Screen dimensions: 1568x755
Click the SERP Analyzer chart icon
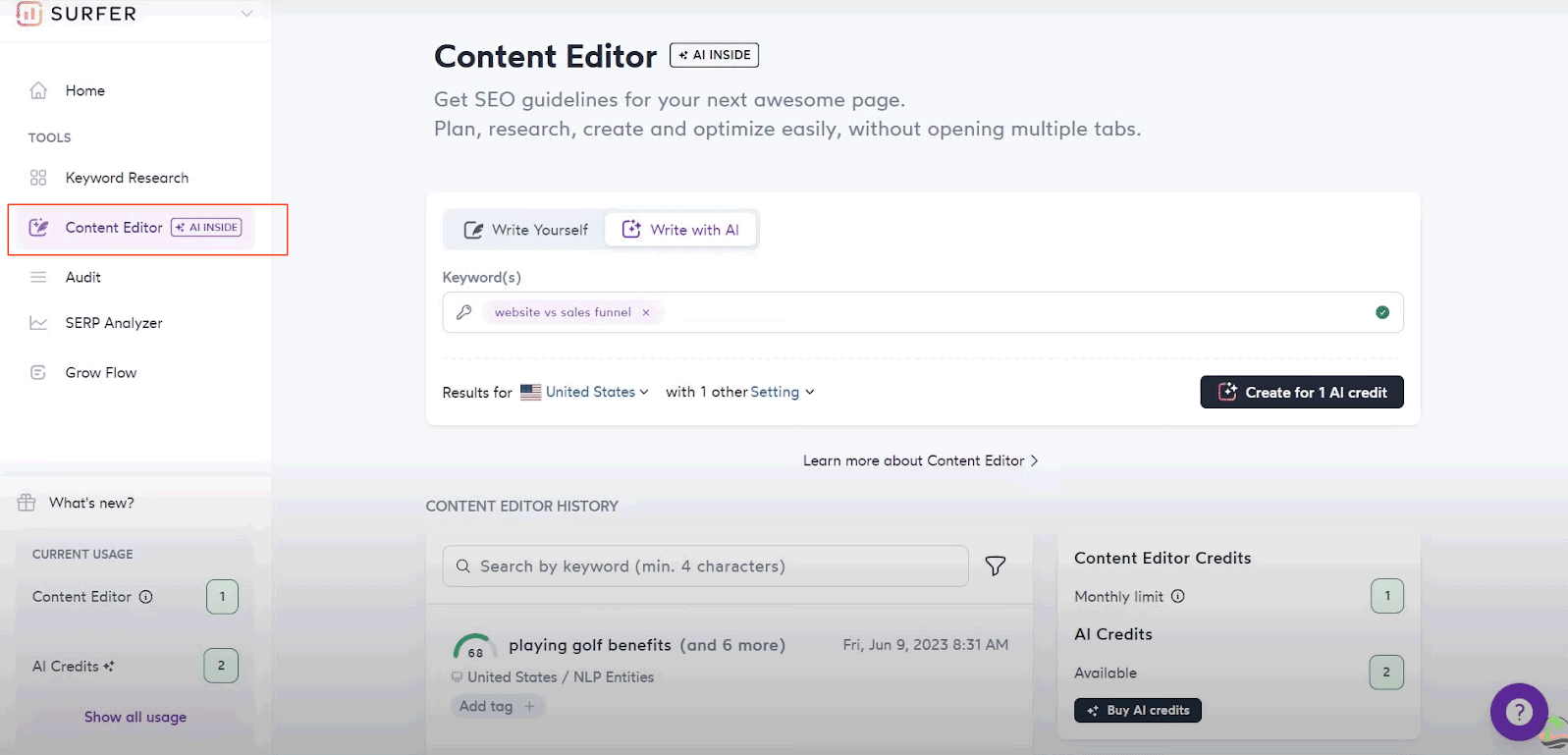pyautogui.click(x=38, y=323)
